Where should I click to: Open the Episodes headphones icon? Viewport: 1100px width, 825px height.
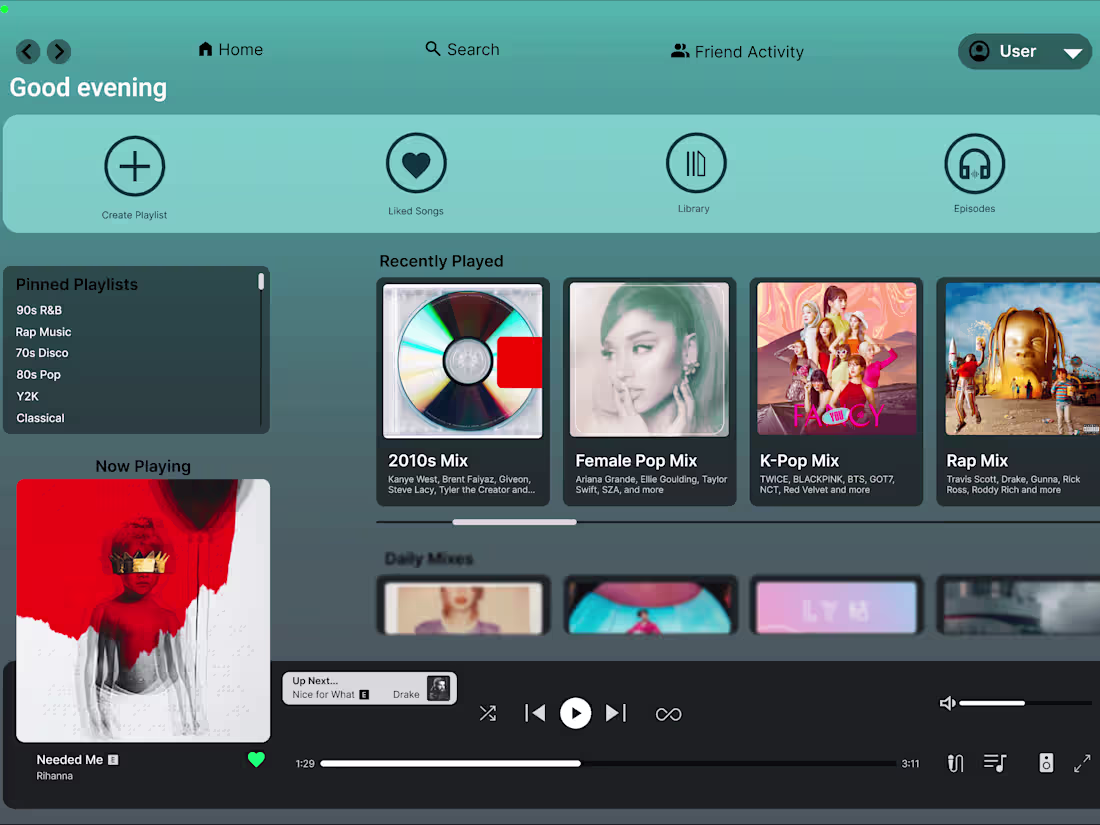click(974, 163)
